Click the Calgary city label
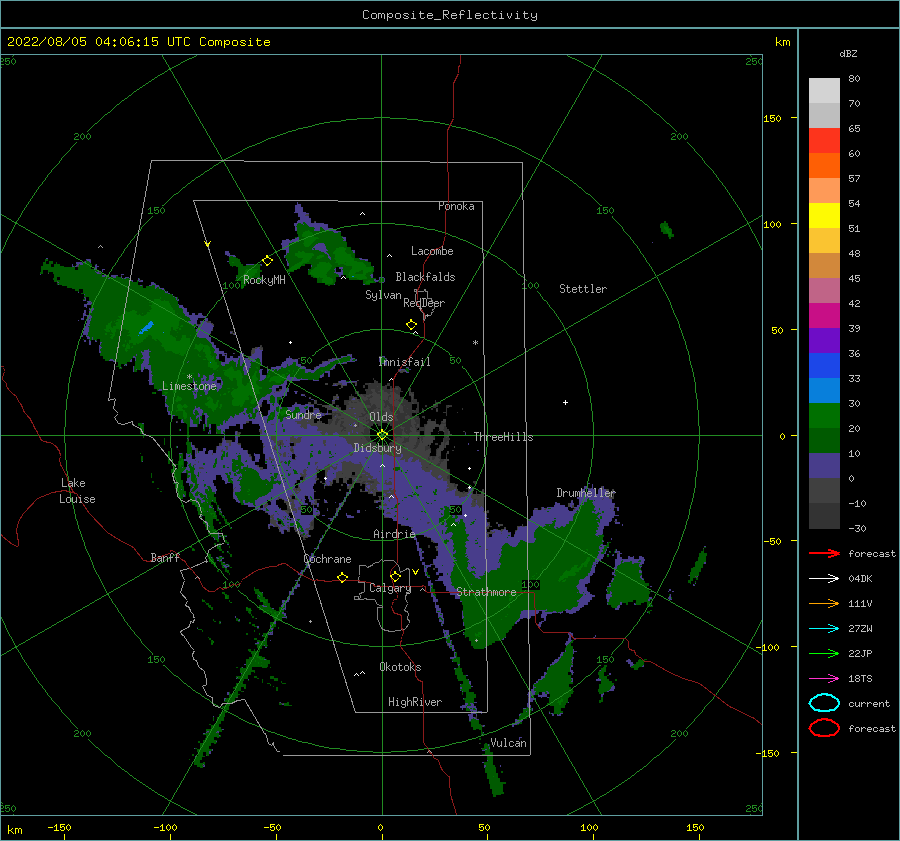The width and height of the screenshot is (900, 841). click(390, 588)
